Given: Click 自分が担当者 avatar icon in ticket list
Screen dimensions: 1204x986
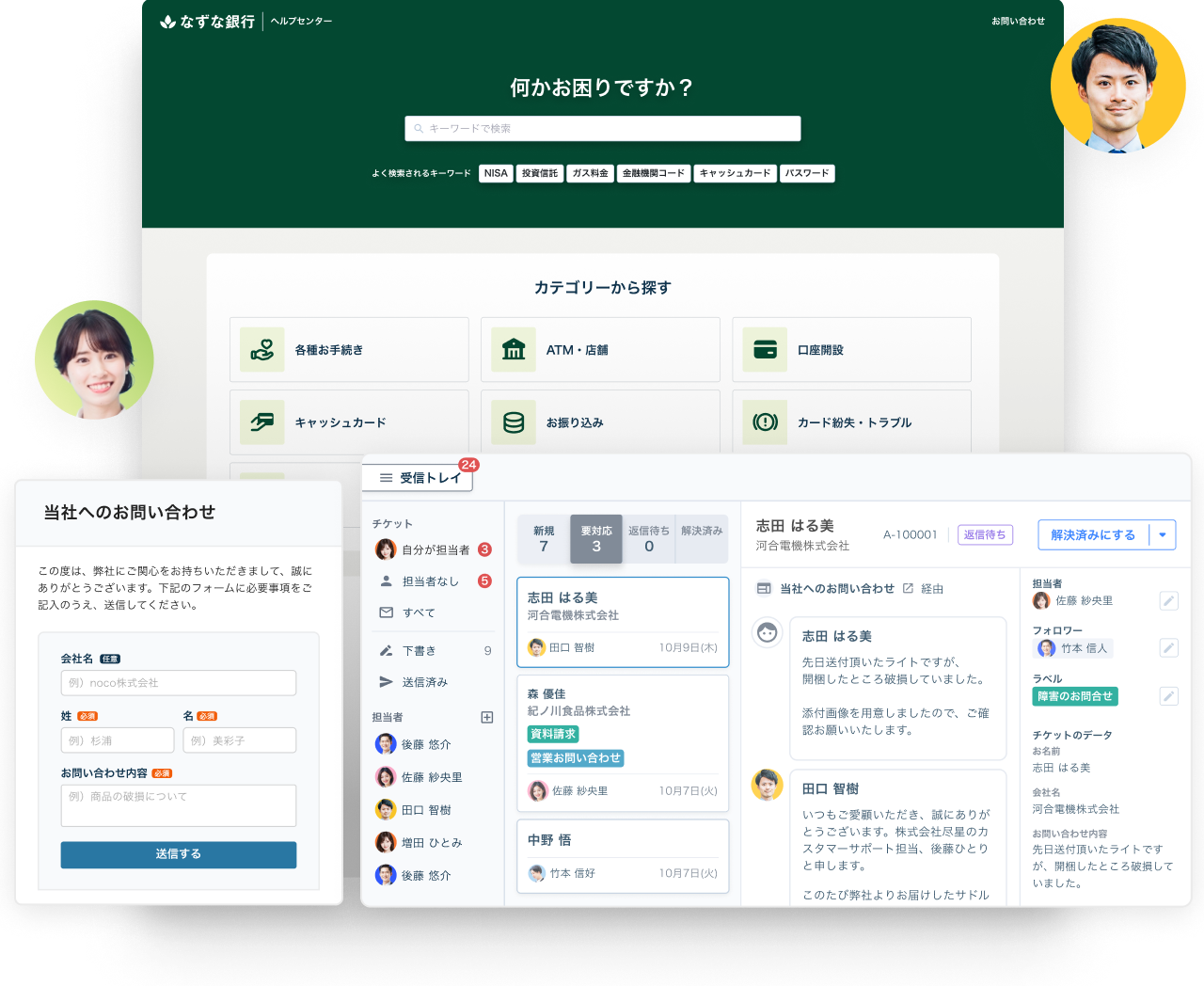Looking at the screenshot, I should tap(386, 549).
